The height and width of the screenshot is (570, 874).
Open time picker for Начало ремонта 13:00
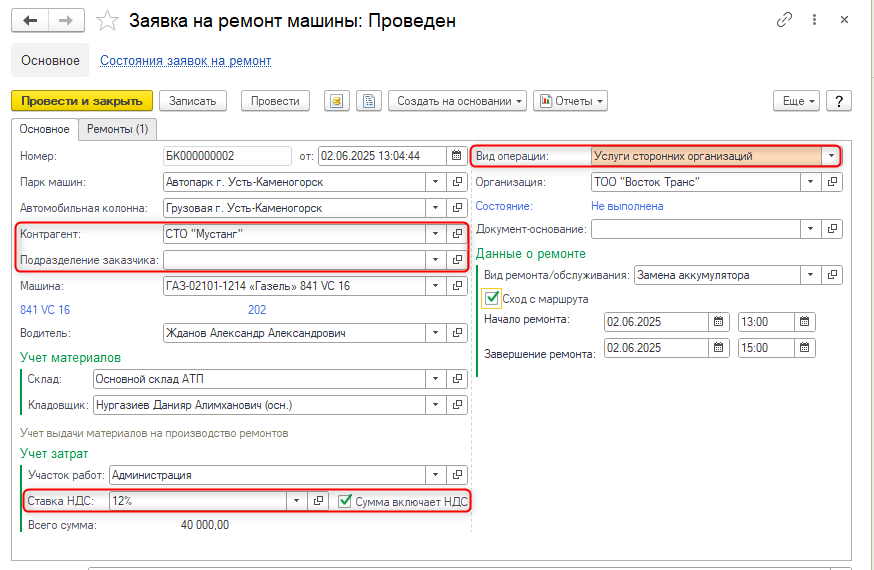click(804, 321)
